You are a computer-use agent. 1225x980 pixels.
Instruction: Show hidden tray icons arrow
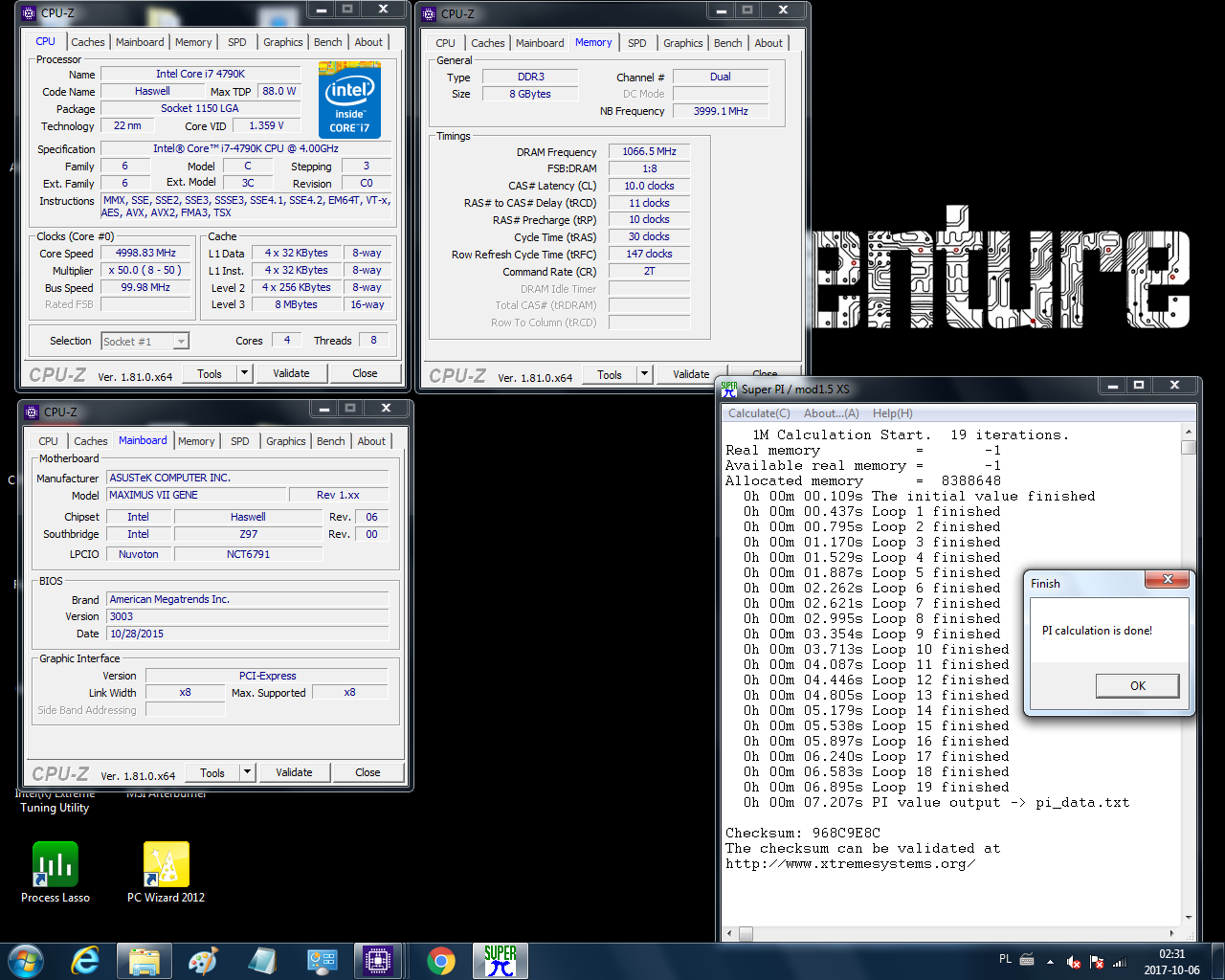coord(1050,962)
